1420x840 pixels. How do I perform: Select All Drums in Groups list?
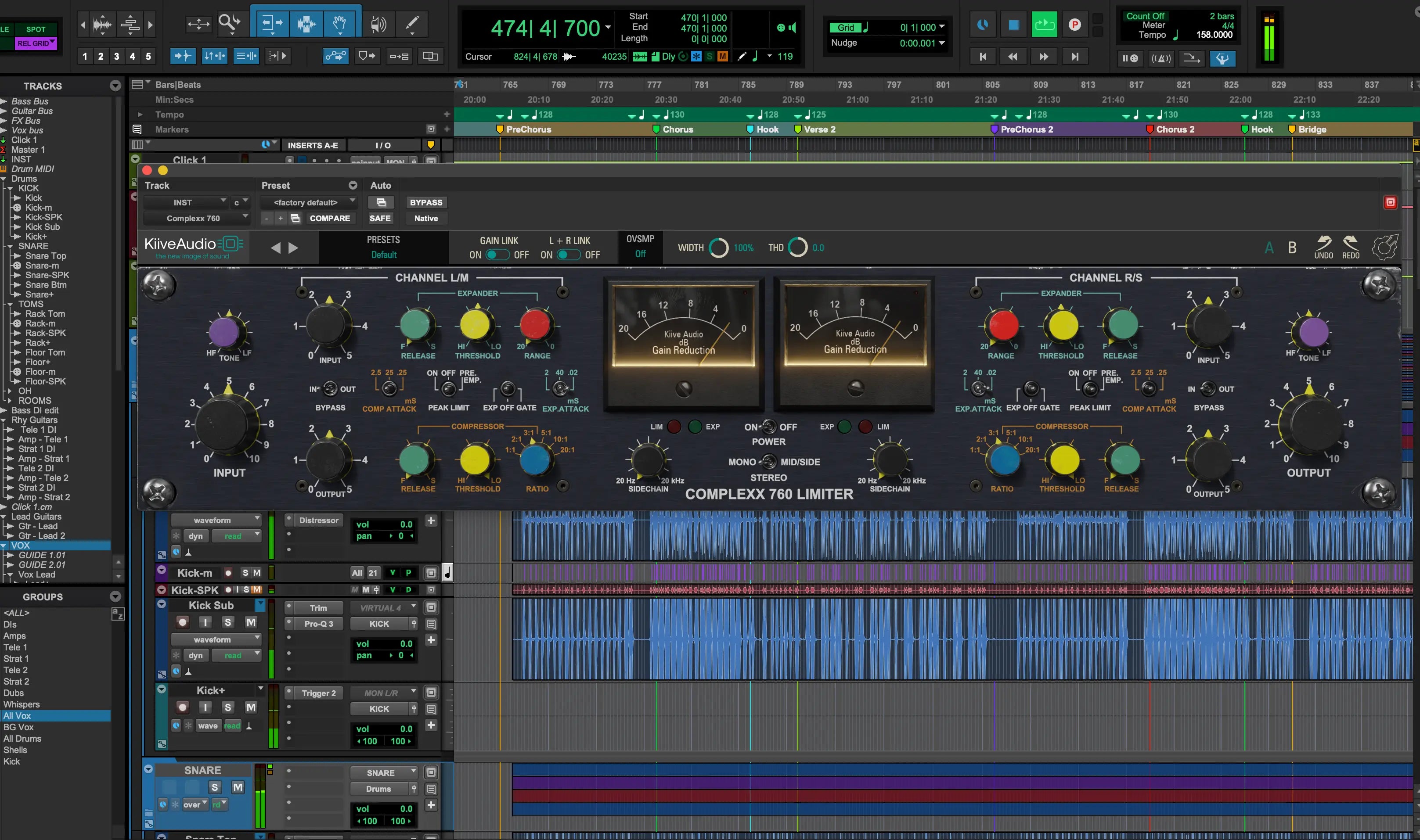[x=23, y=739]
